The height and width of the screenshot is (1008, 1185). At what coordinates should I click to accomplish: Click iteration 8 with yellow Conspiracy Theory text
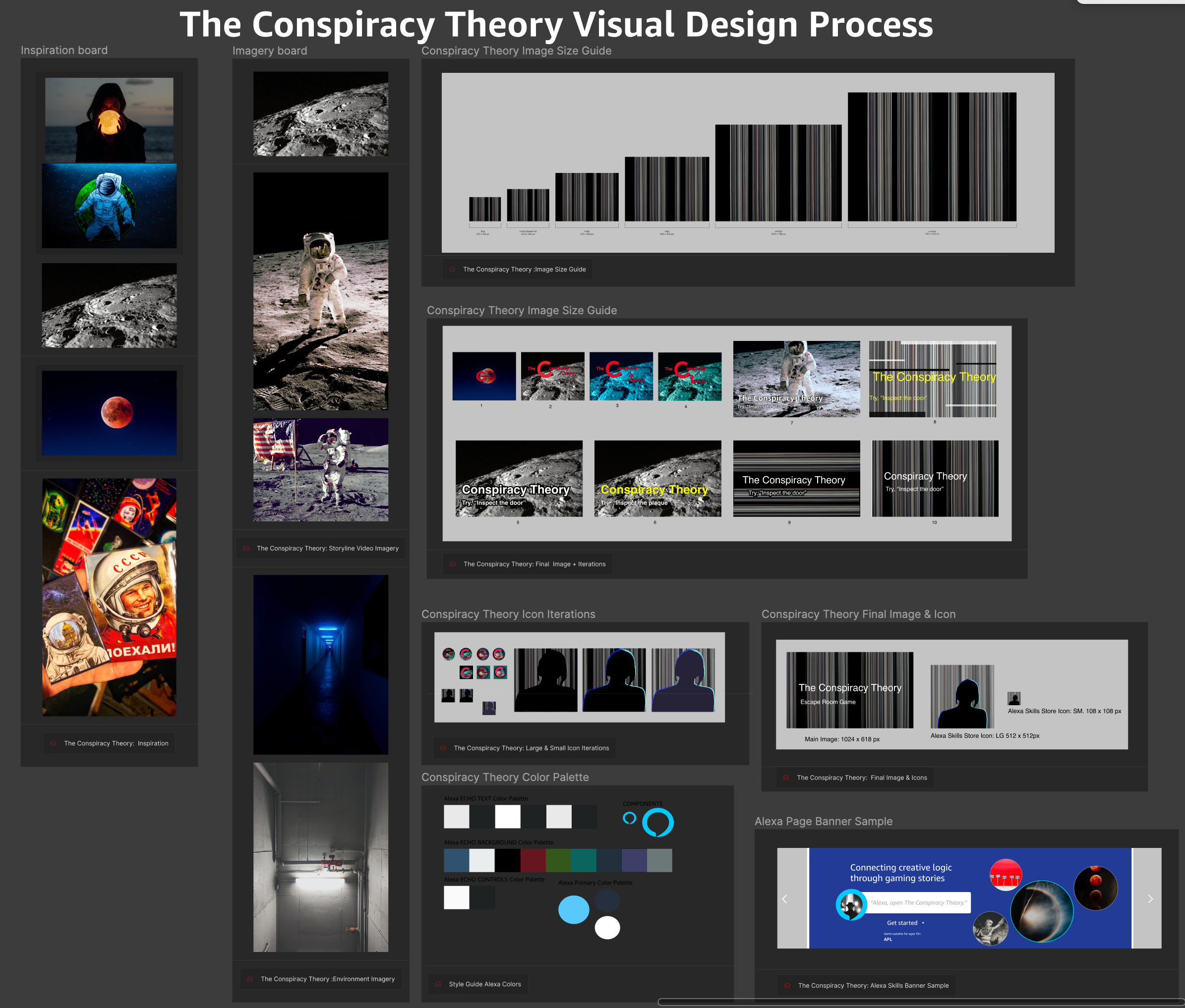coord(932,379)
